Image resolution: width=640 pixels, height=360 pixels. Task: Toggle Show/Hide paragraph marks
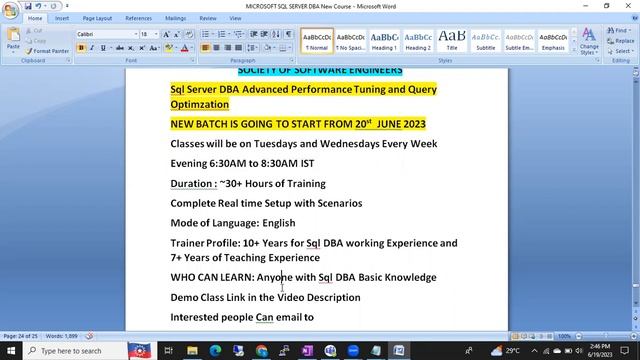coord(289,34)
